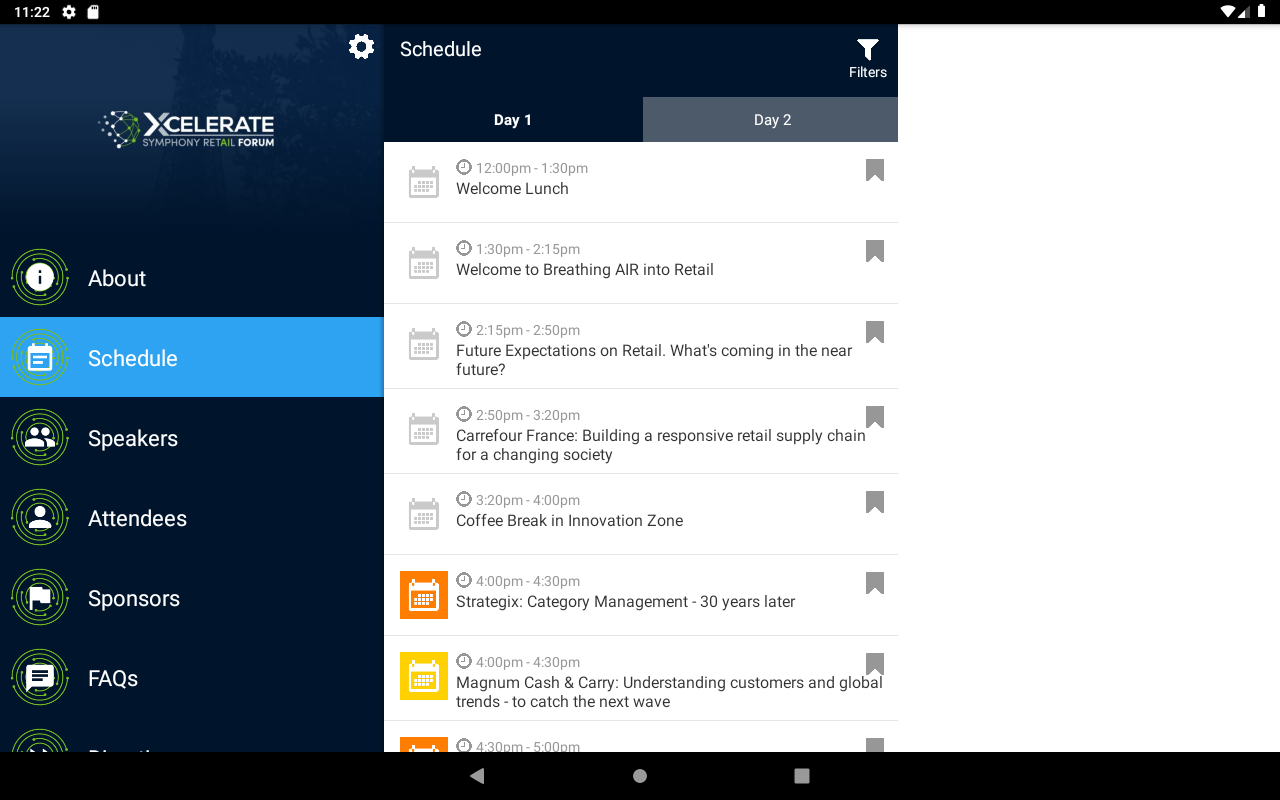Click the 2:15pm - 2:50pm time label
This screenshot has width=1280, height=800.
click(528, 330)
